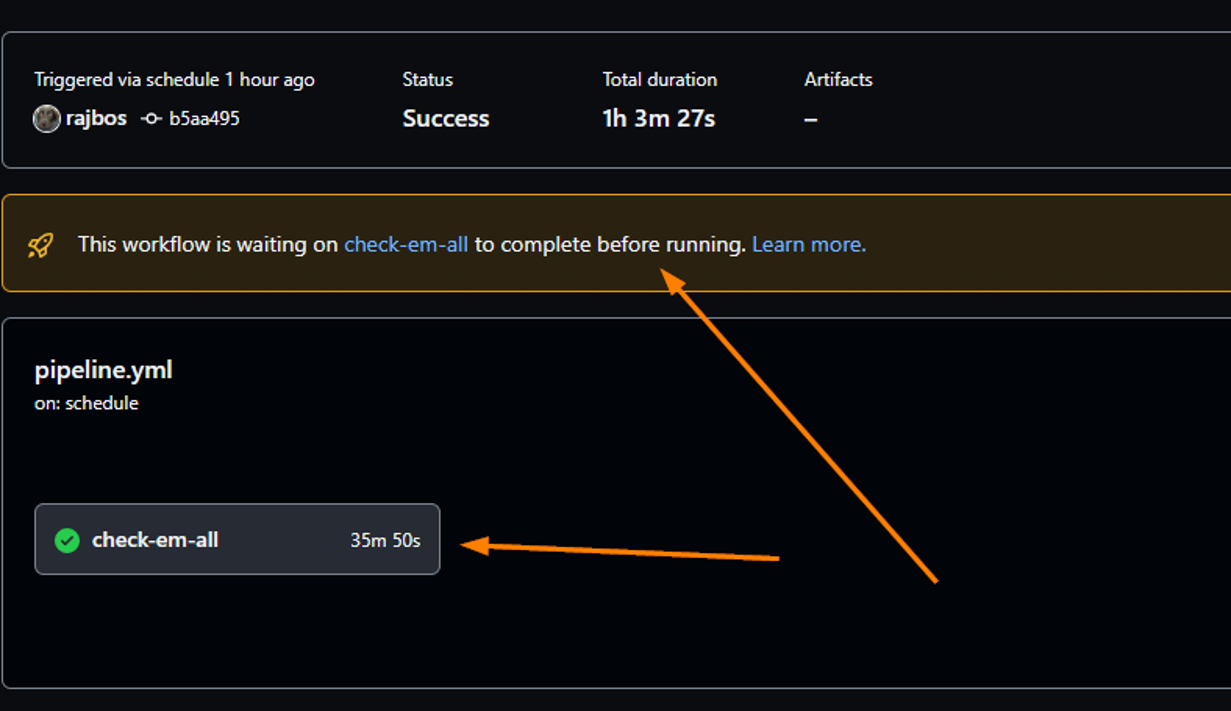This screenshot has height=711, width=1231.
Task: Click the 'on: schedule' trigger label
Action: (x=86, y=403)
